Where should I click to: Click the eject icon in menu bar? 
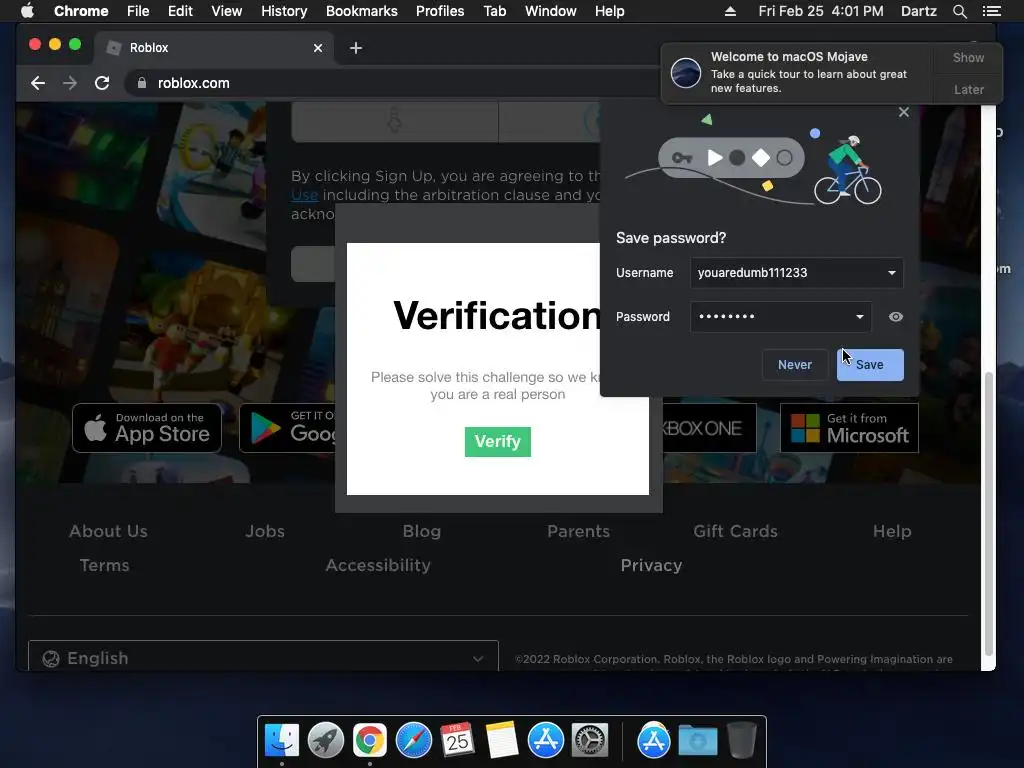(x=730, y=11)
